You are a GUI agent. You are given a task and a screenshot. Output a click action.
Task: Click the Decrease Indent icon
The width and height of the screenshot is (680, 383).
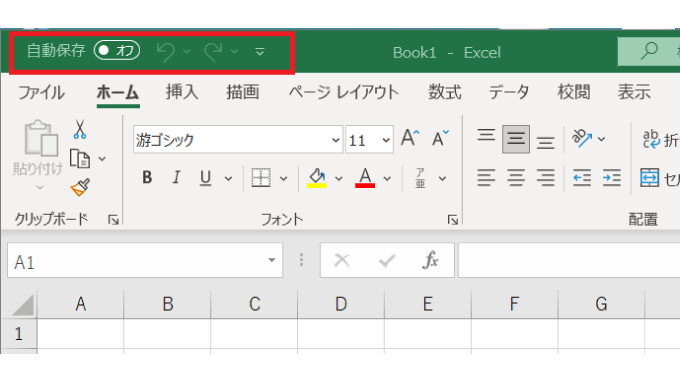click(582, 178)
